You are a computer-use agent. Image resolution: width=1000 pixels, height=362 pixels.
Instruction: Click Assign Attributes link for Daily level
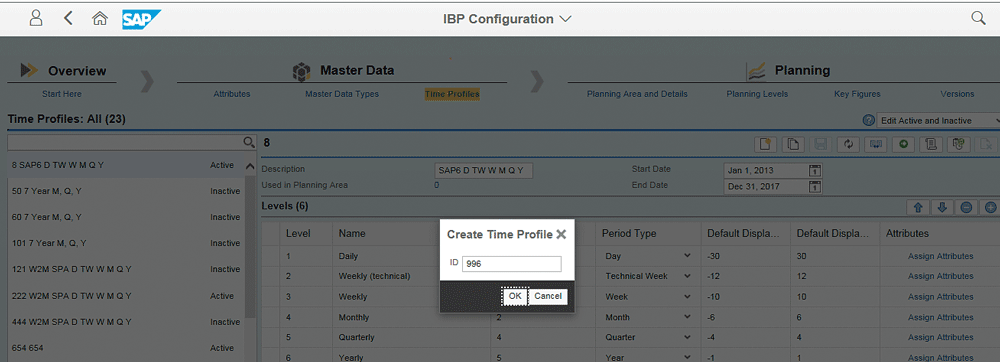[x=940, y=256]
